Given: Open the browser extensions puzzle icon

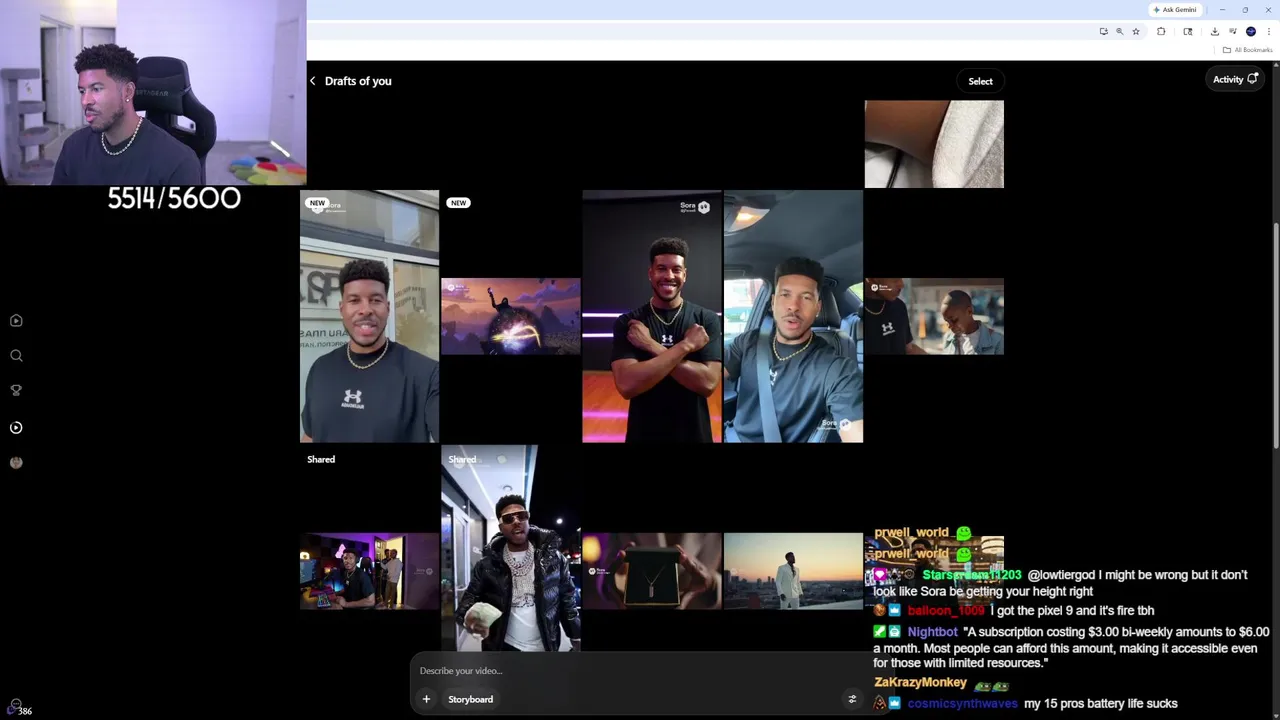Looking at the screenshot, I should 1161,32.
